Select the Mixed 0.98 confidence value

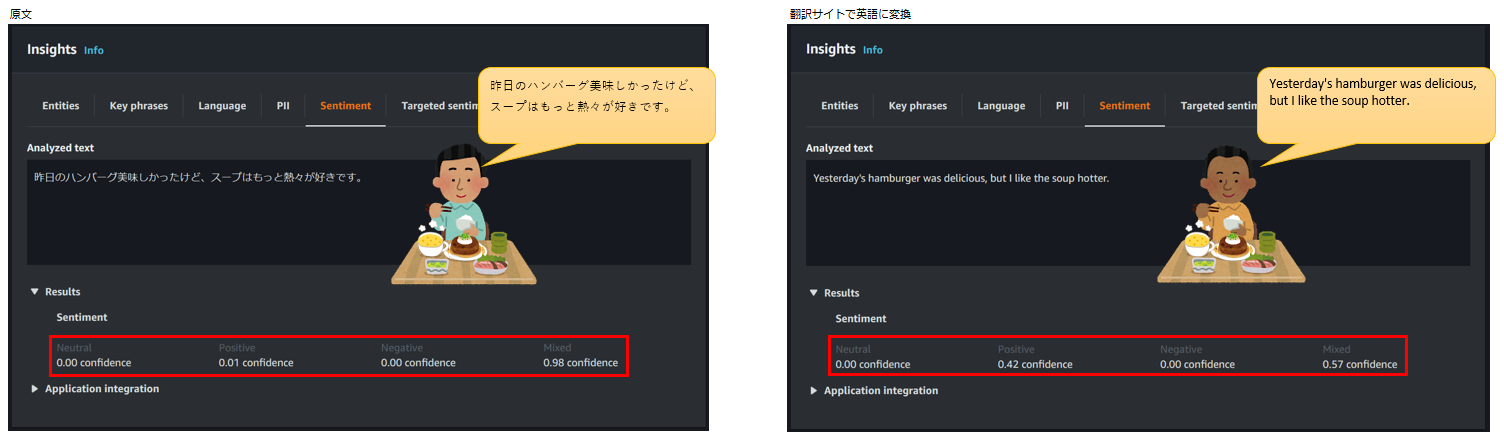click(581, 363)
